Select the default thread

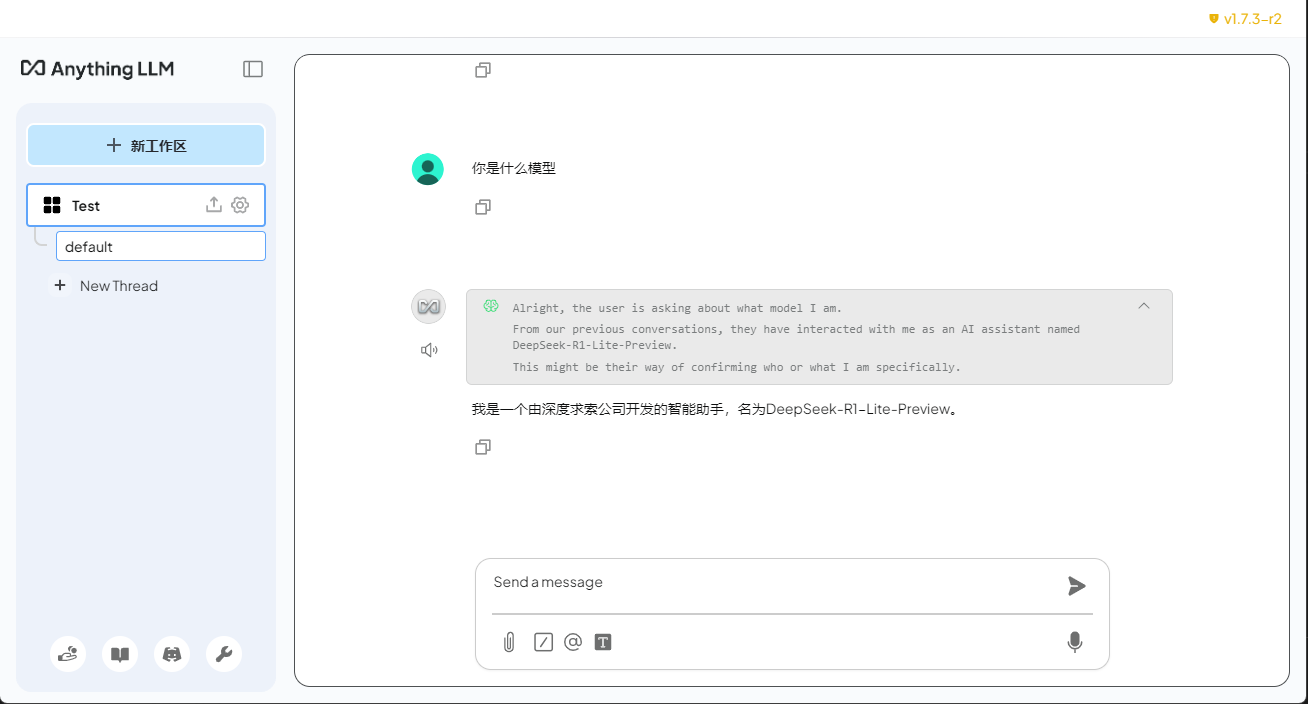tap(161, 246)
